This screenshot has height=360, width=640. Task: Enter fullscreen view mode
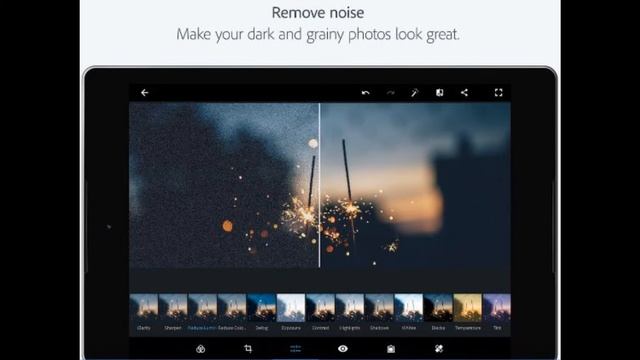(x=498, y=93)
